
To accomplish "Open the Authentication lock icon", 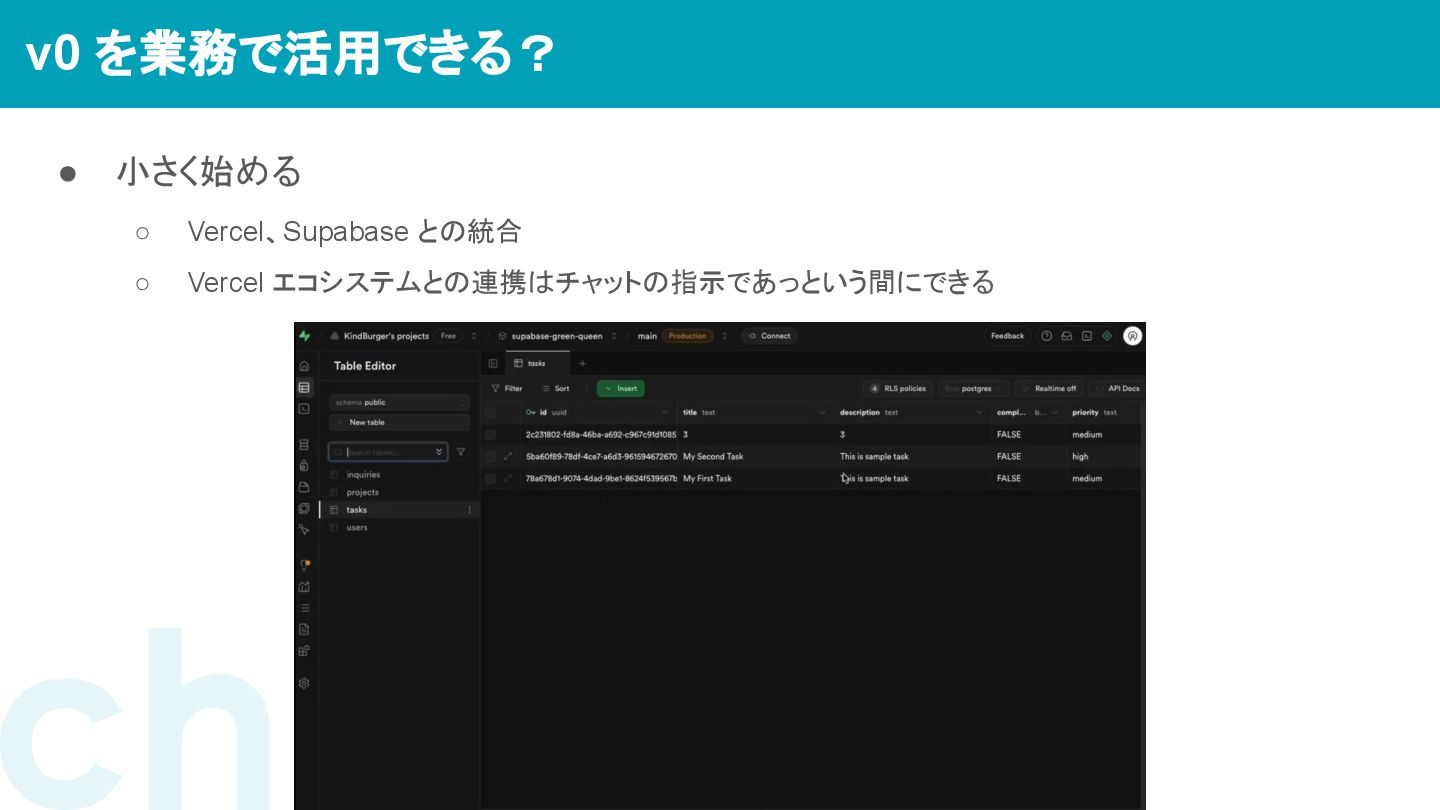I will click(x=304, y=465).
